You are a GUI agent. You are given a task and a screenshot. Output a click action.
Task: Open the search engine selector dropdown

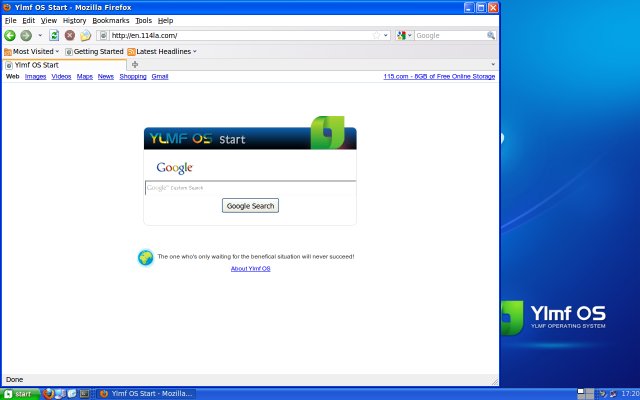click(x=404, y=36)
